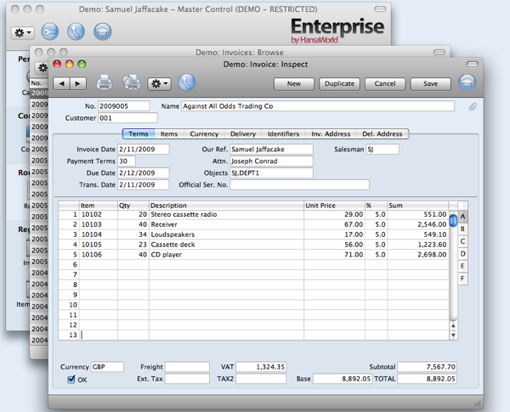
Task: Open the gear dropdown in Master Control
Action: [x=23, y=33]
